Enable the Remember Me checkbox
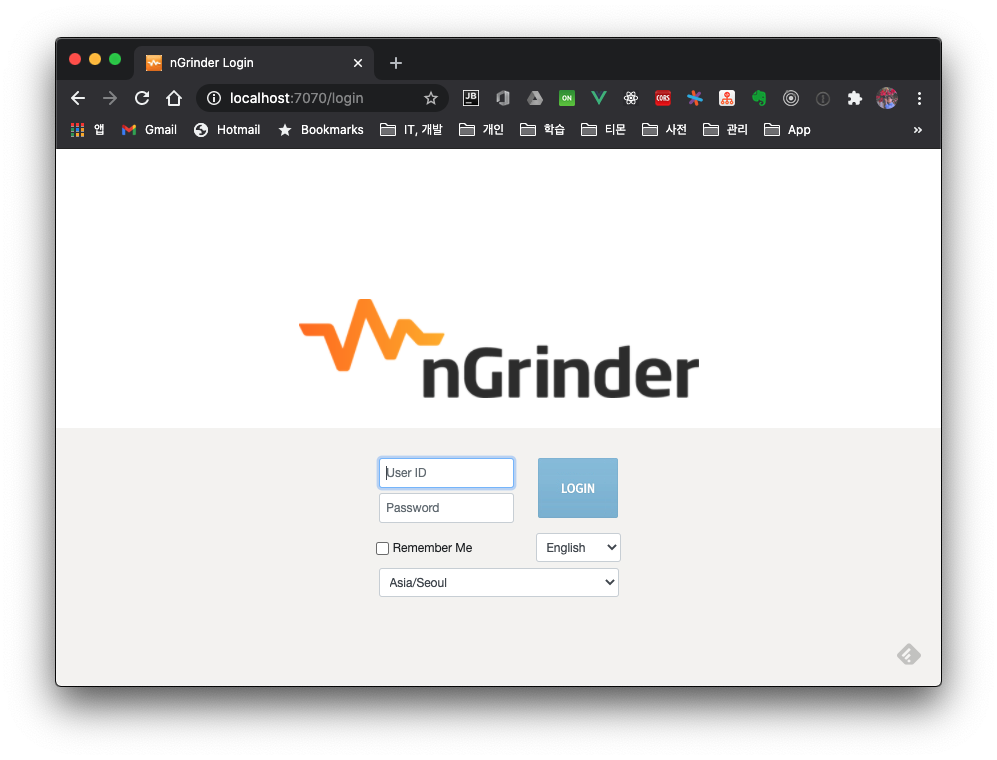This screenshot has height=760, width=997. (382, 548)
